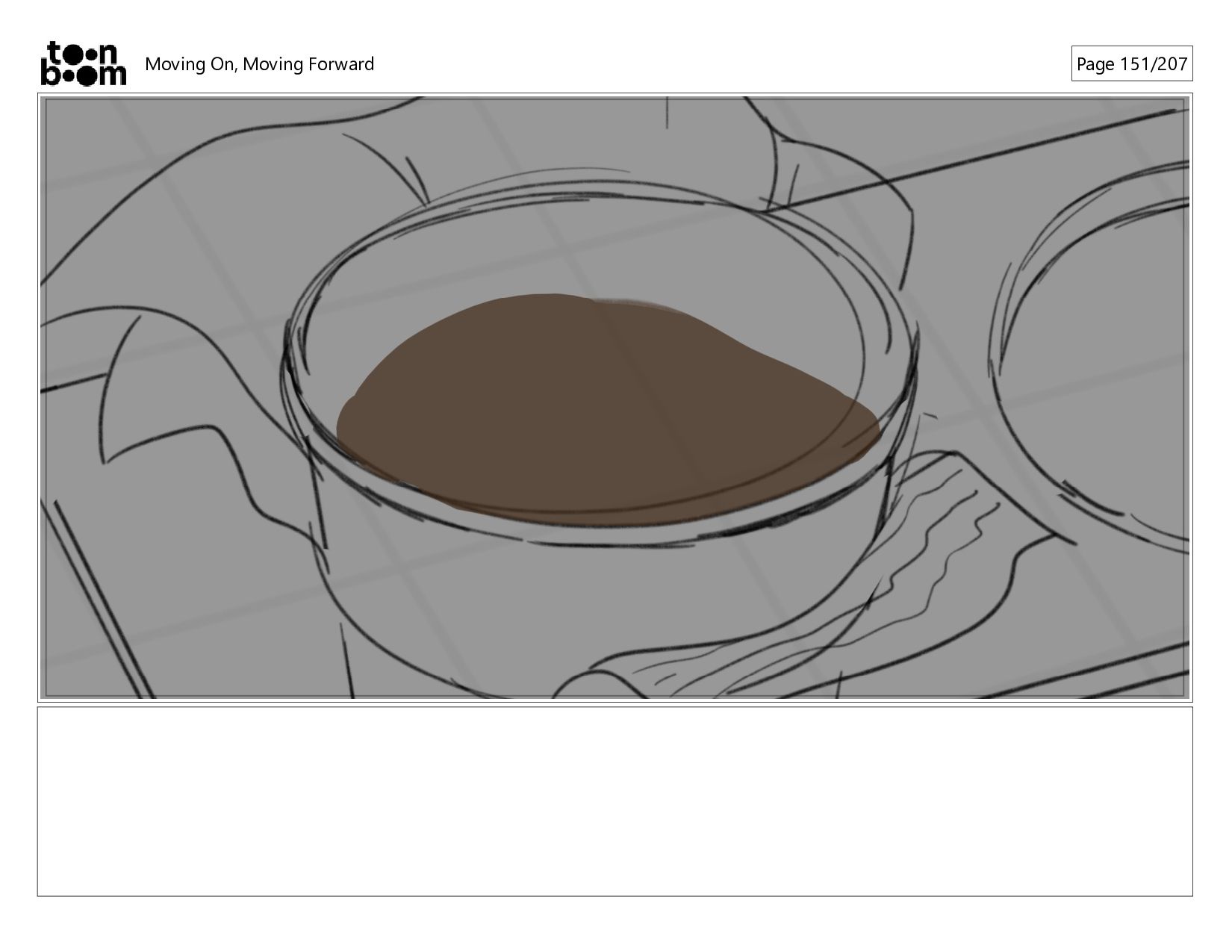Select the title text 'Moving On, Moving Forward'
The width and height of the screenshot is (1232, 952).
tap(259, 64)
